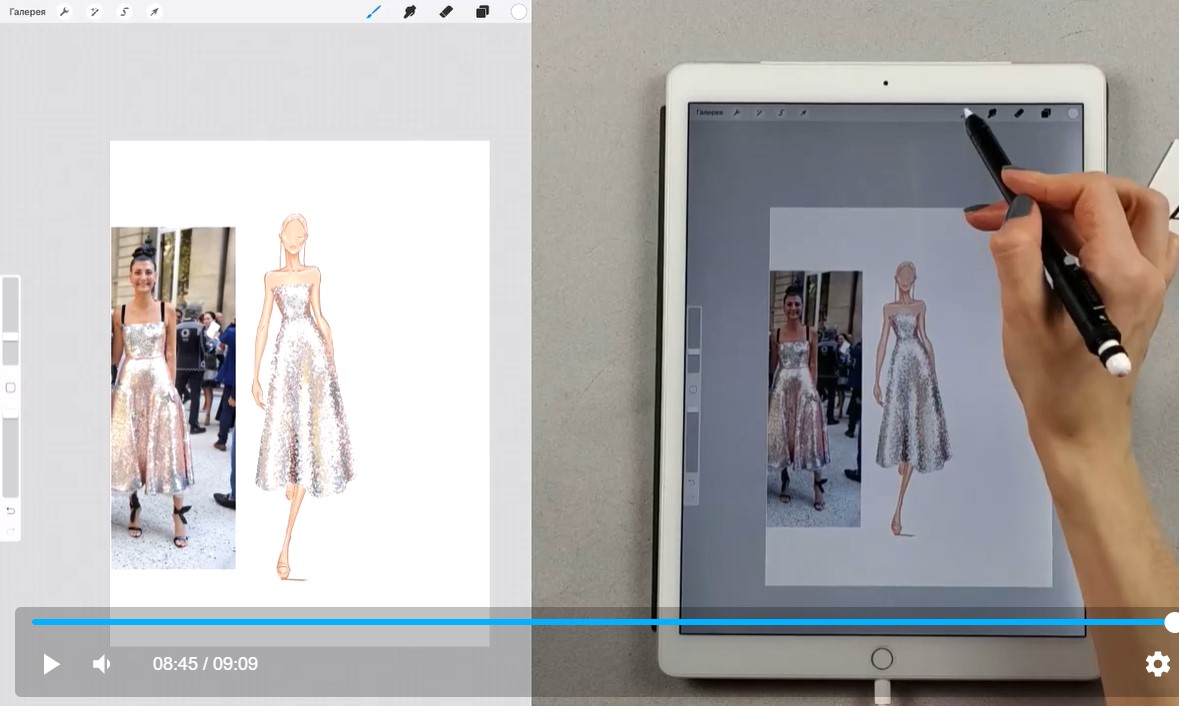Redo using the faded sidebar arrow
This screenshot has width=1179, height=706.
coord(11,532)
